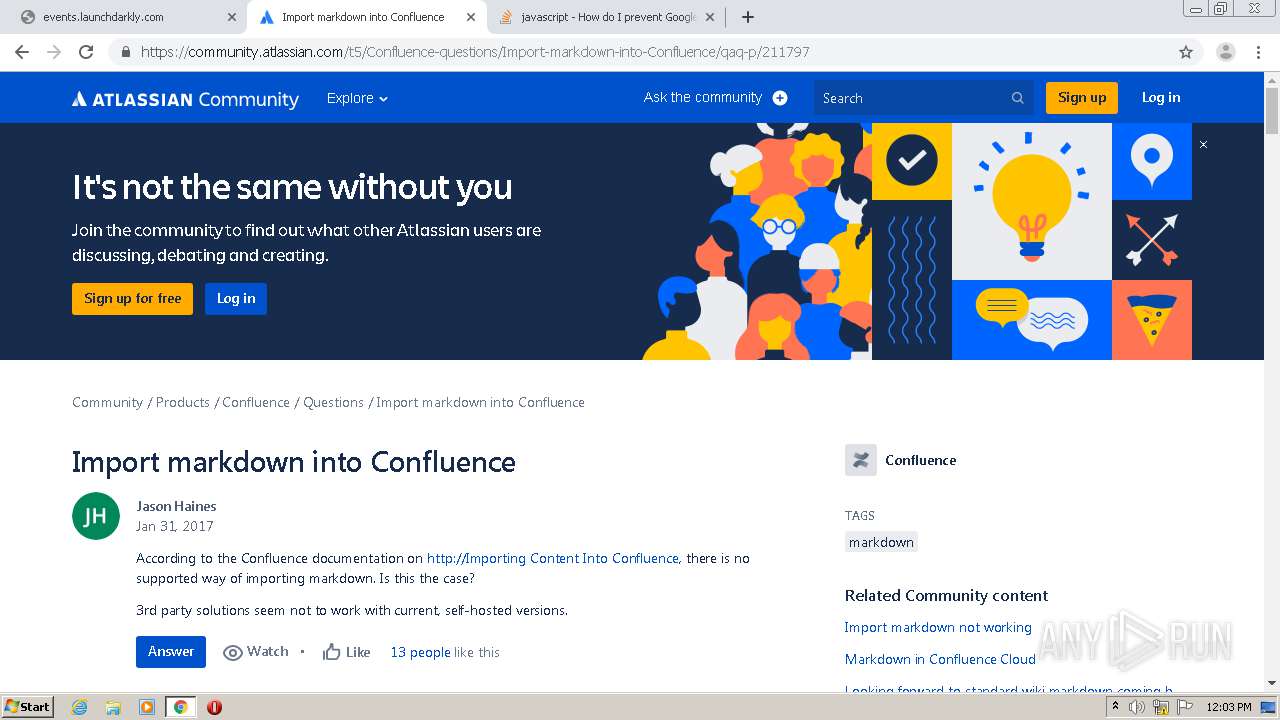The width and height of the screenshot is (1280, 720).
Task: Click scrollbar down arrow
Action: click(x=1272, y=683)
